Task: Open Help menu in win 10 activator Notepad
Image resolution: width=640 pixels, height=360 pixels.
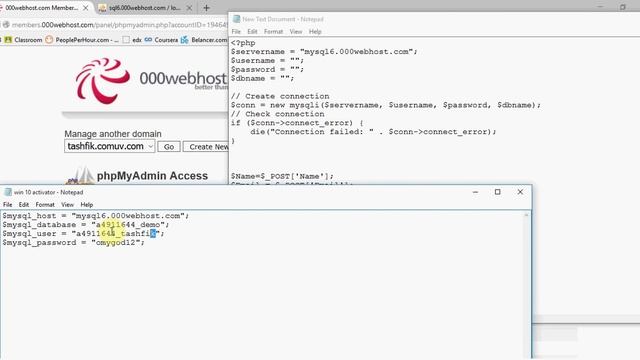Action: (87, 204)
